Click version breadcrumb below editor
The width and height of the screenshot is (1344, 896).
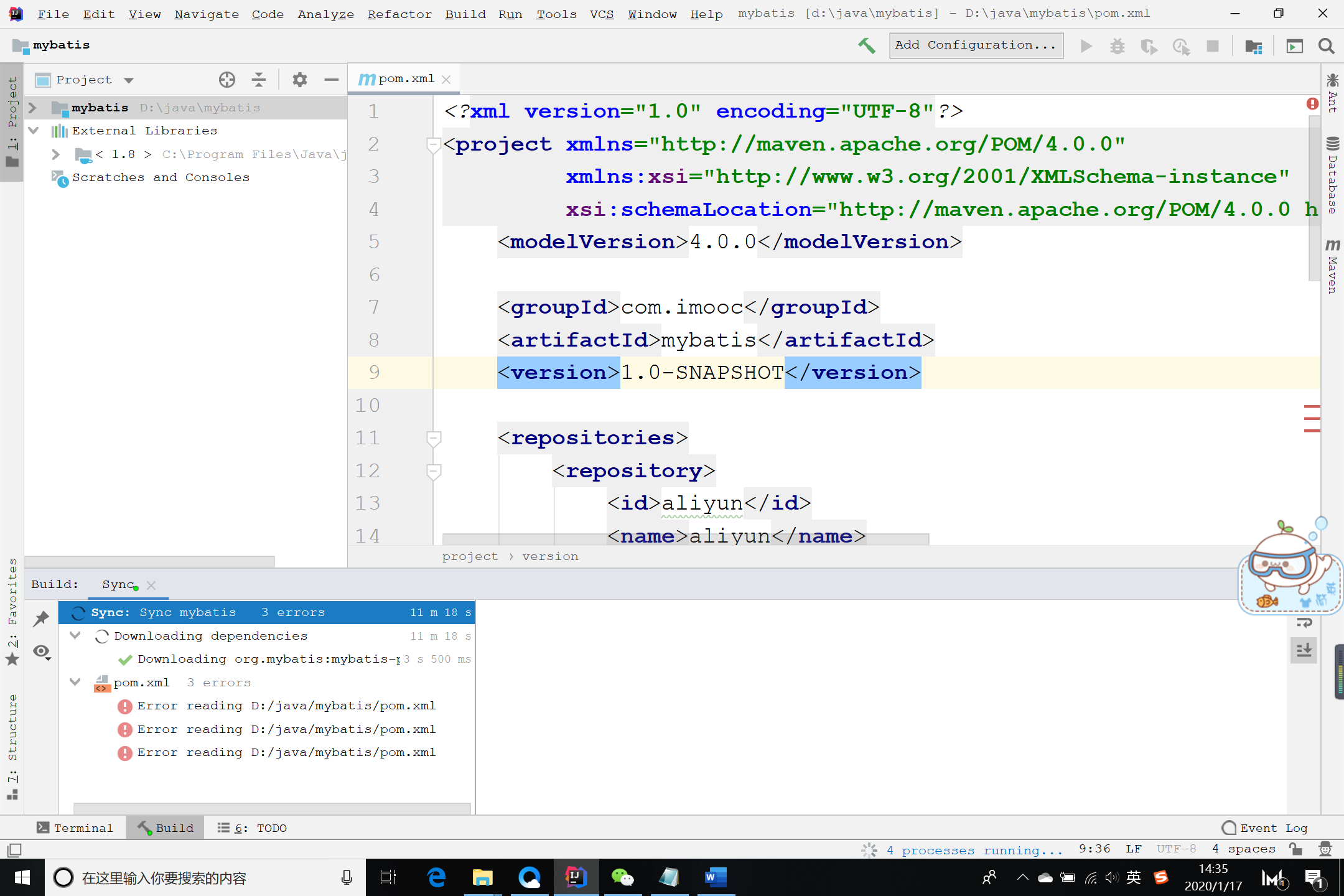(550, 556)
